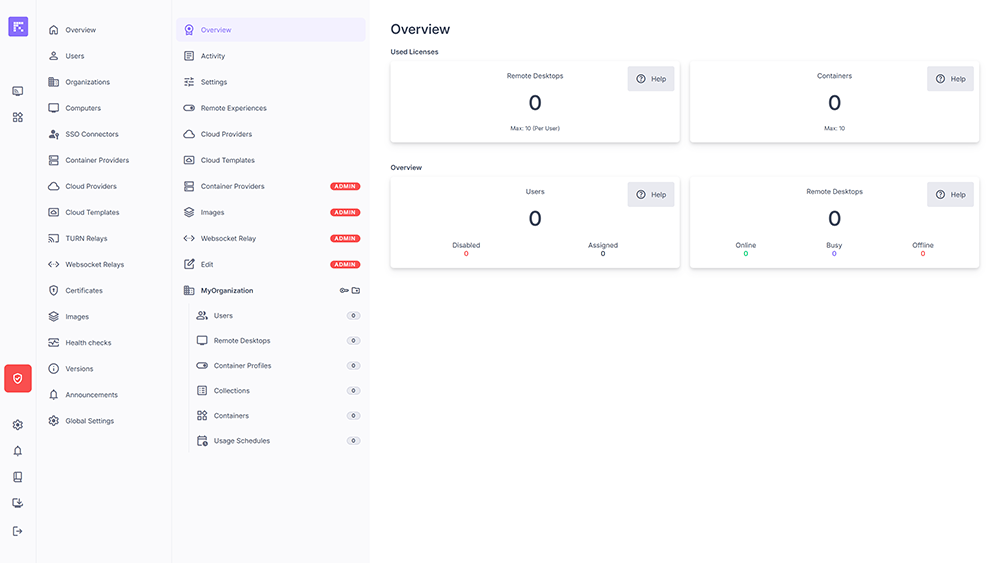Open Usage Schedules under MyOrganization
The width and height of the screenshot is (1000, 563).
(x=241, y=441)
